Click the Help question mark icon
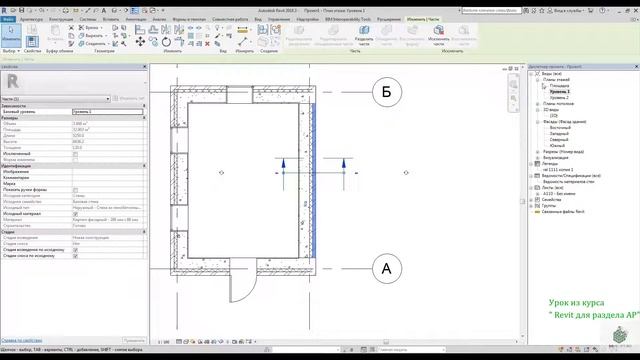 pyautogui.click(x=602, y=11)
